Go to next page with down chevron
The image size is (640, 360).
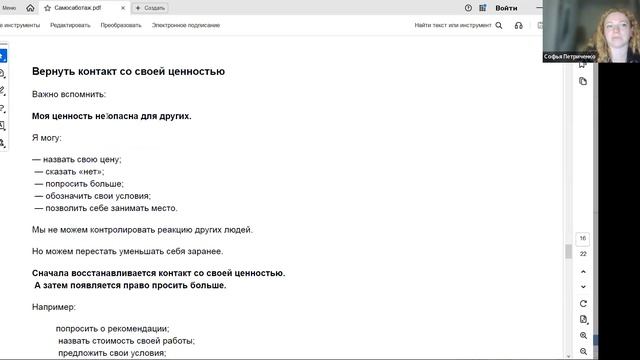583,287
